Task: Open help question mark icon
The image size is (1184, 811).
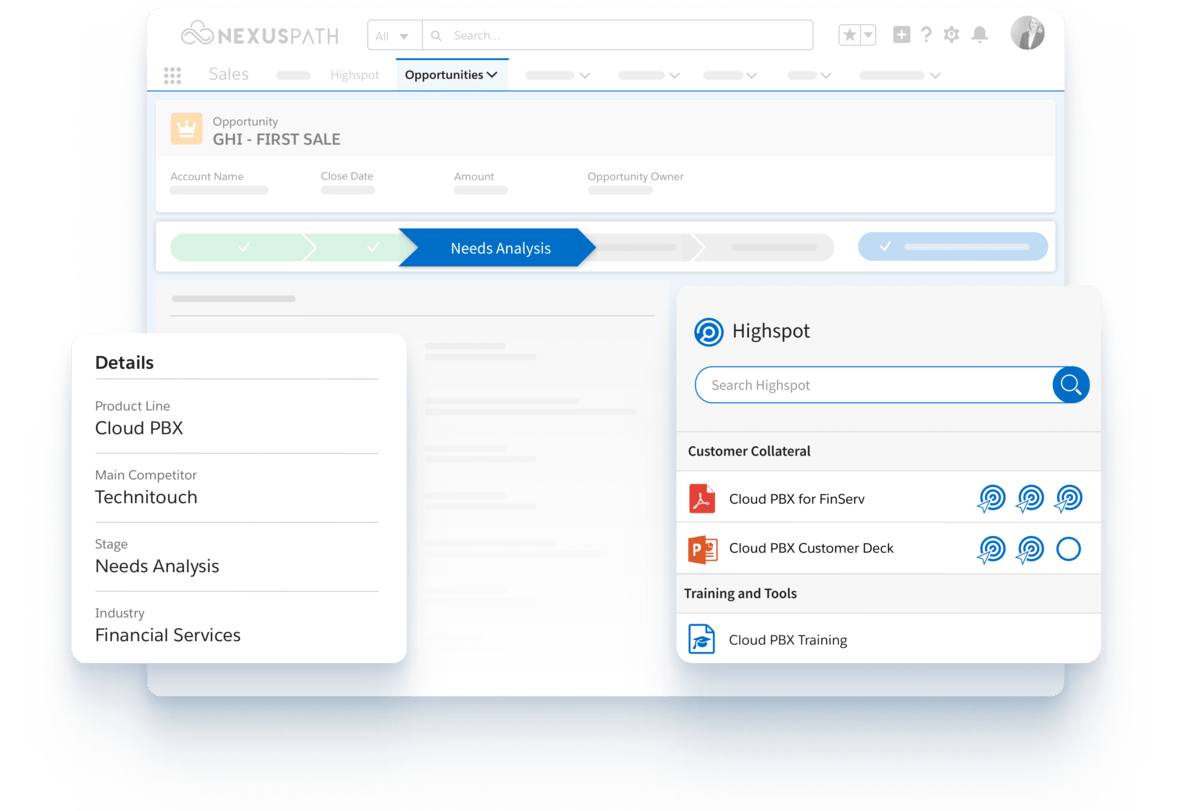Action: [x=927, y=34]
